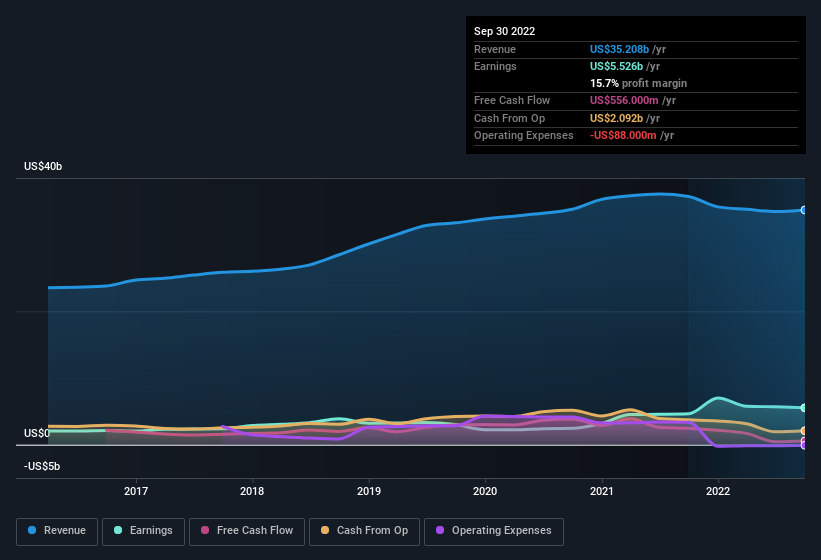Click the US$40b y-axis label
This screenshot has width=821, height=560.
[x=43, y=166]
